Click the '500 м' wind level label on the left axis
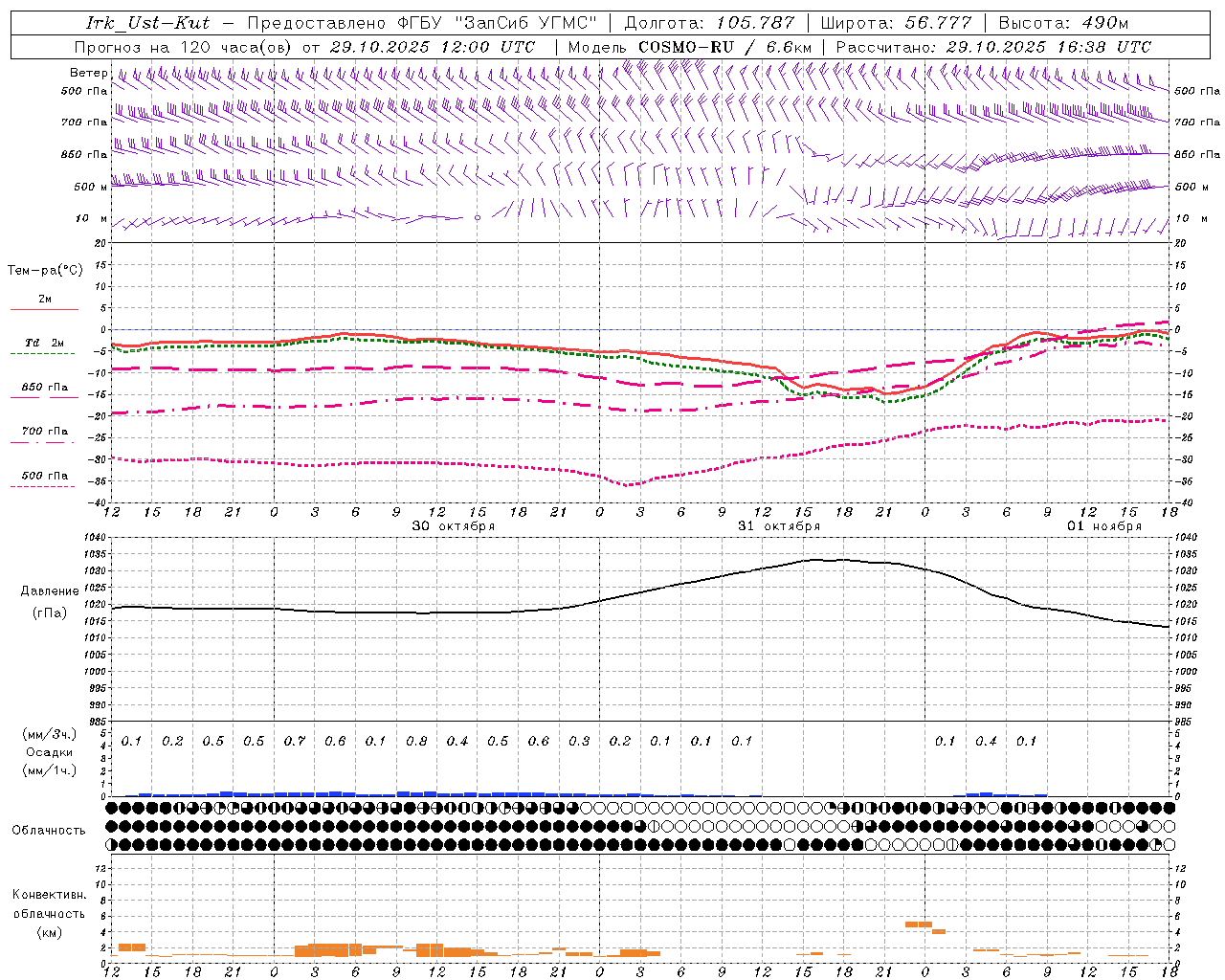1225x980 pixels. (91, 188)
